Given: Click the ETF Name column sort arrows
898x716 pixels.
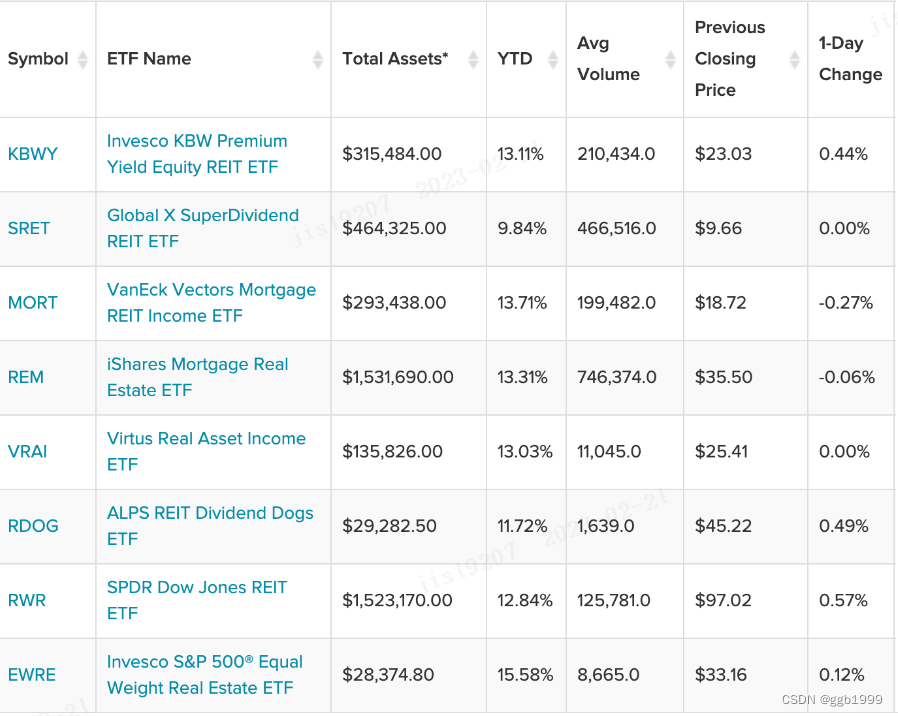Looking at the screenshot, I should 316,58.
